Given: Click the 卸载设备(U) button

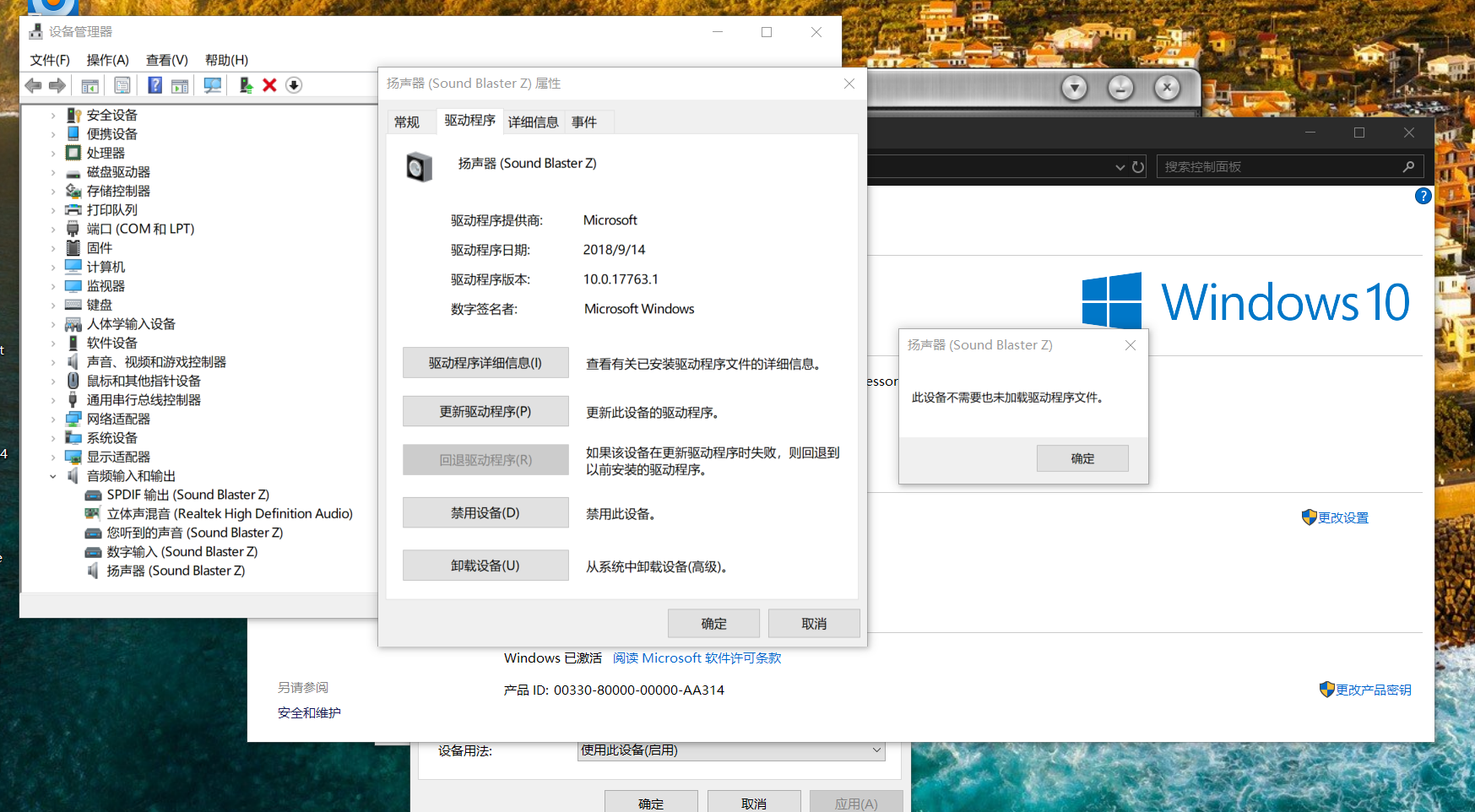Looking at the screenshot, I should (x=485, y=566).
